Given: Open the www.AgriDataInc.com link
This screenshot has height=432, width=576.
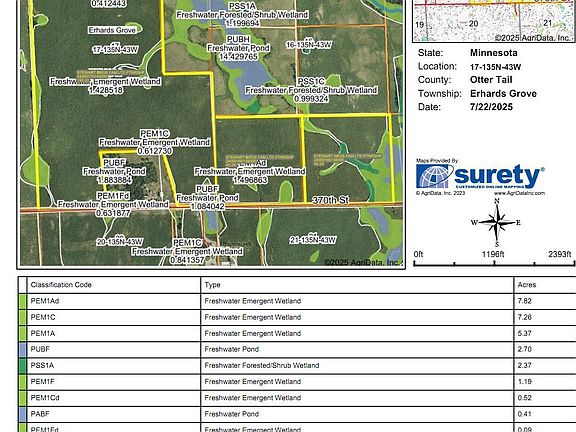Looking at the screenshot, I should [x=519, y=193].
